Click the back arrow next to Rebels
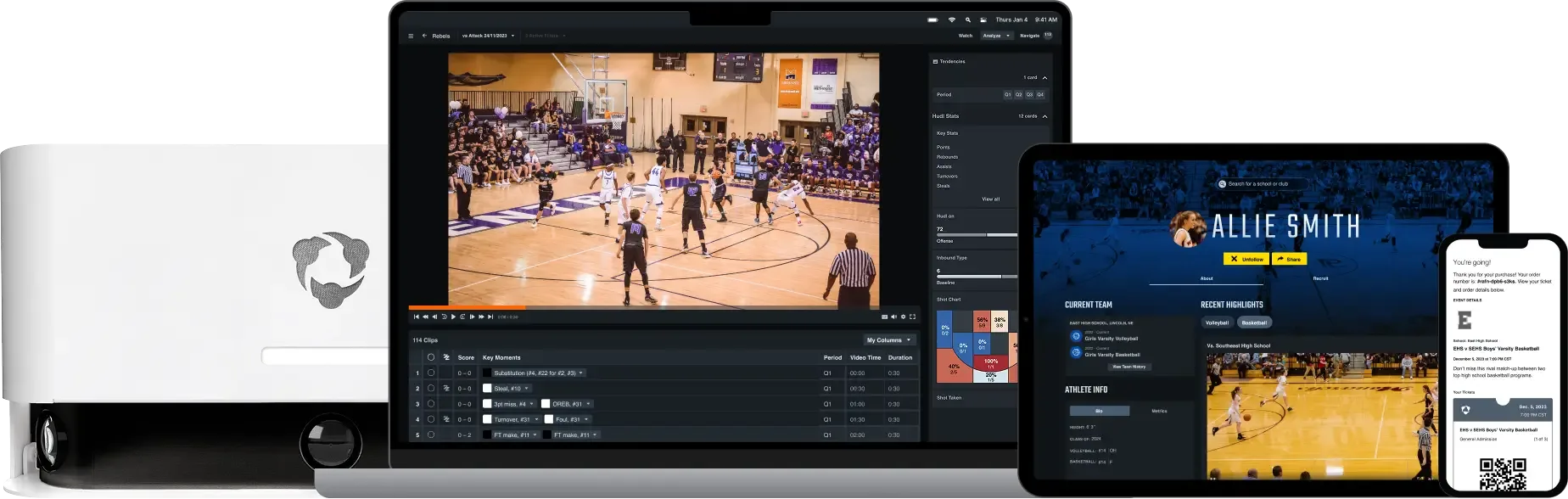The width and height of the screenshot is (1568, 499). pyautogui.click(x=424, y=36)
